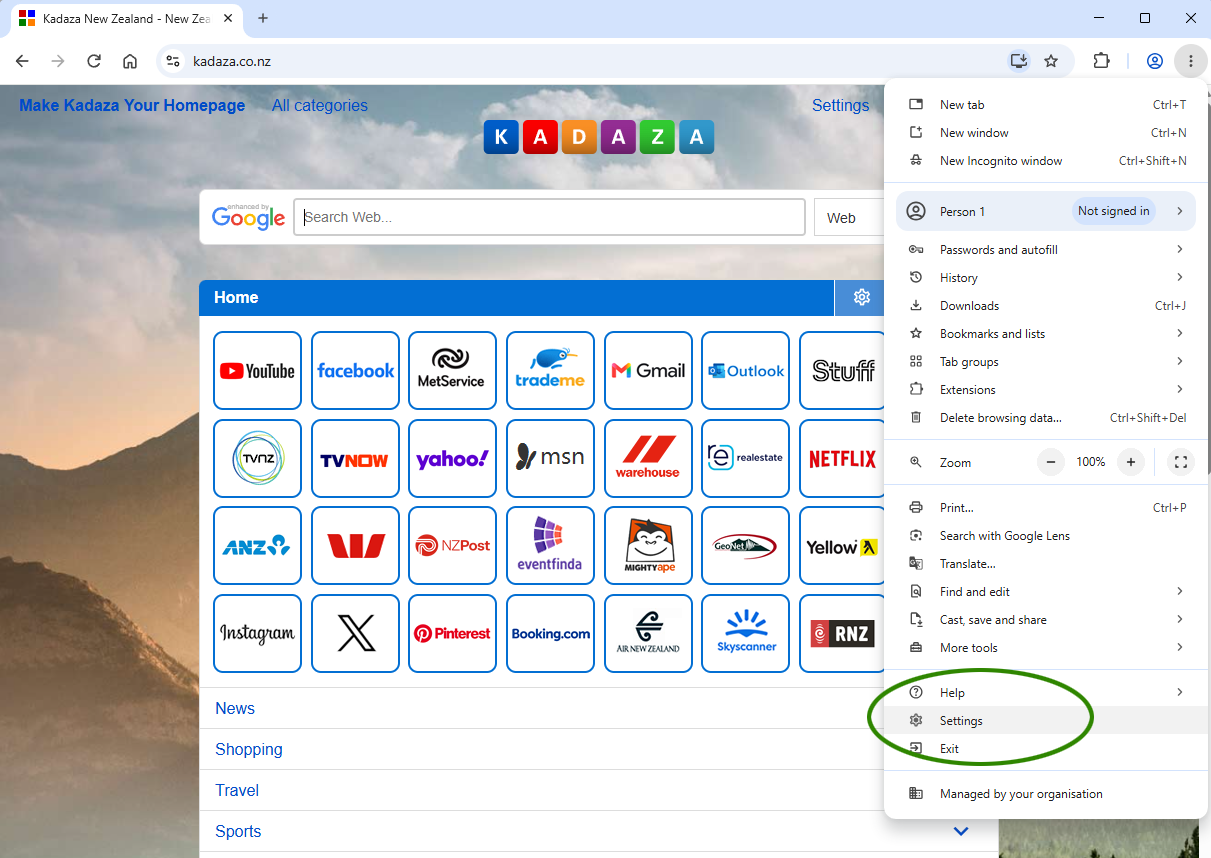
Task: Reload the page
Action: click(94, 61)
